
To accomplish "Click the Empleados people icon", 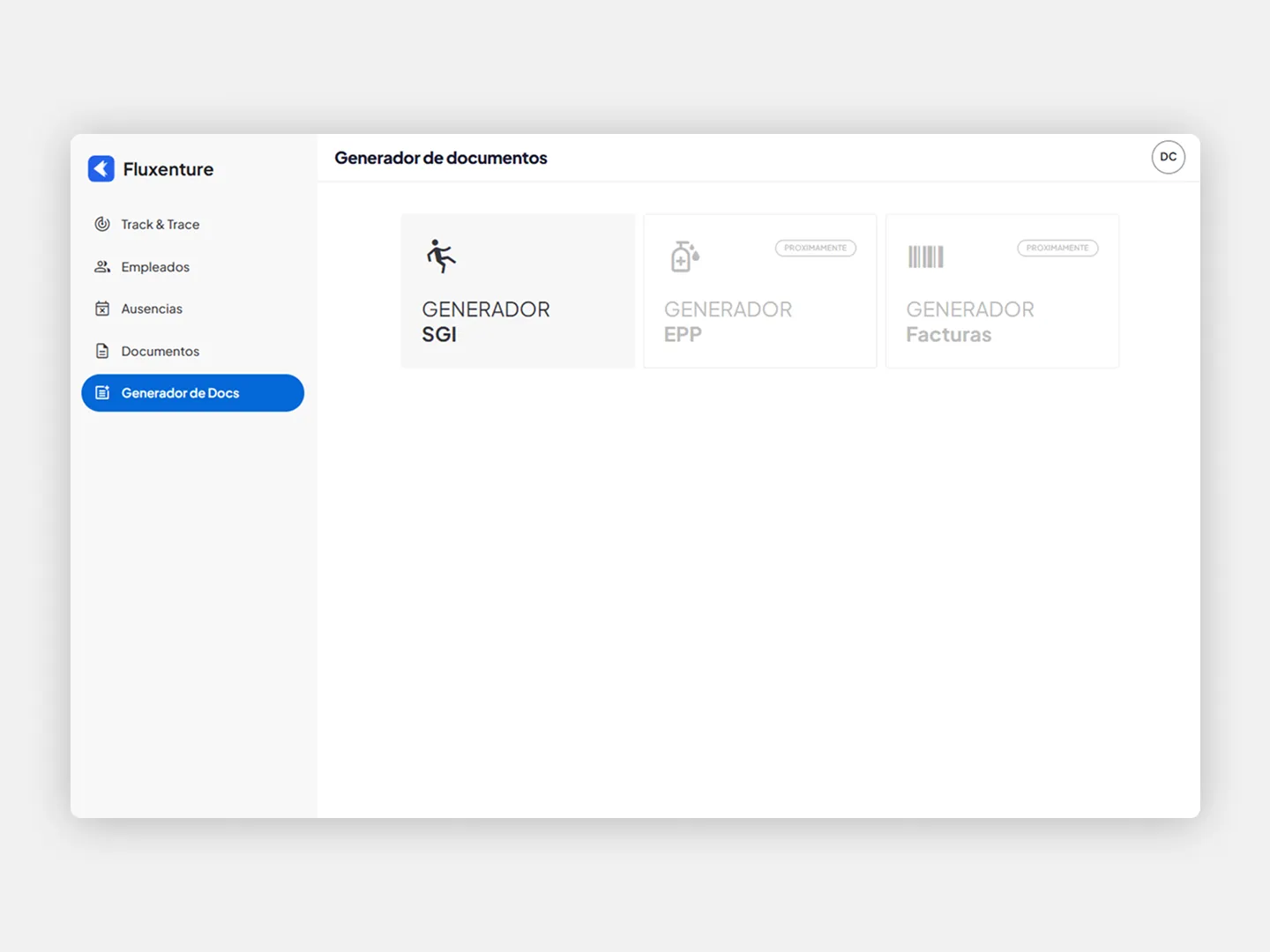I will [x=102, y=266].
